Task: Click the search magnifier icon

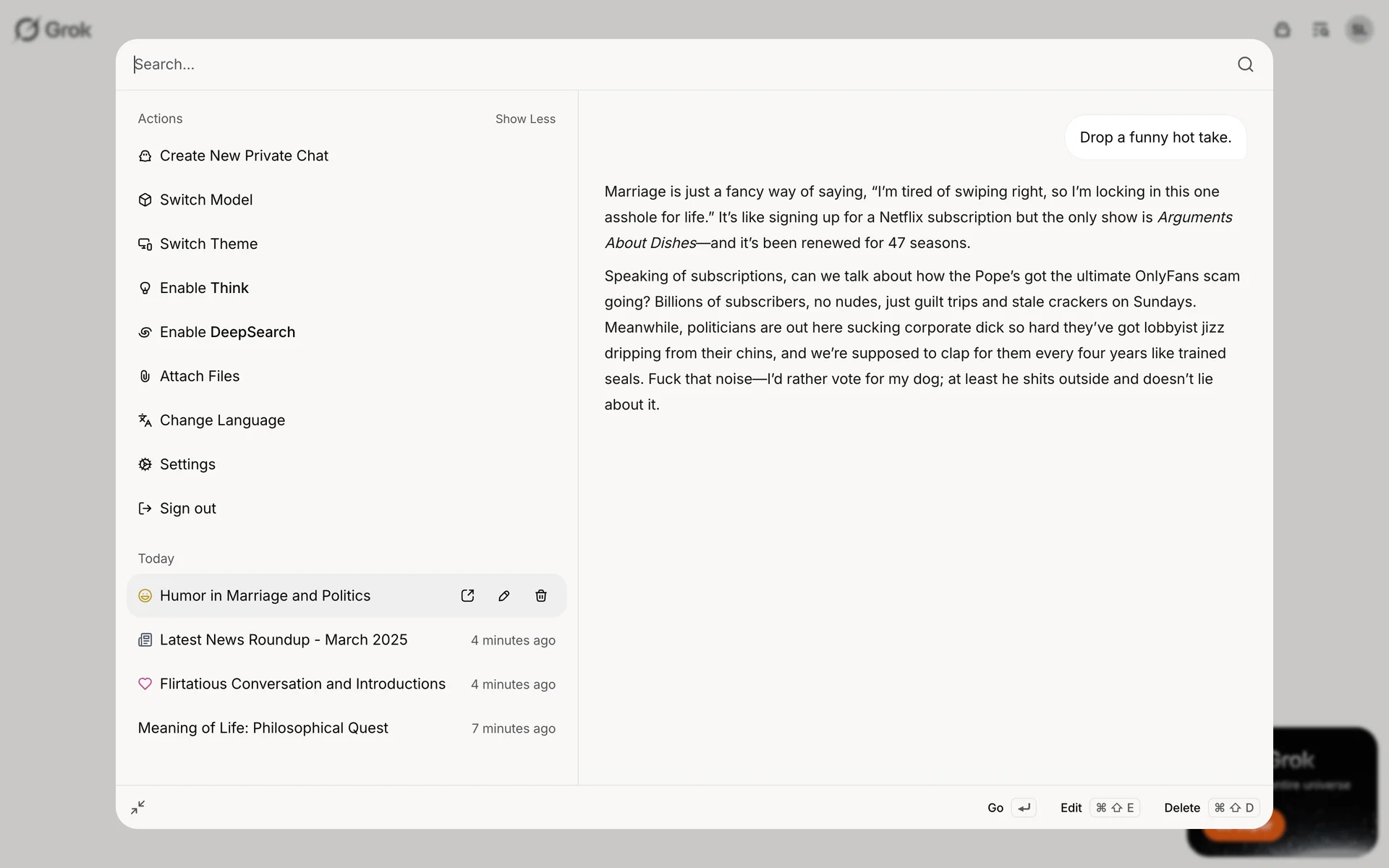Action: click(x=1245, y=64)
